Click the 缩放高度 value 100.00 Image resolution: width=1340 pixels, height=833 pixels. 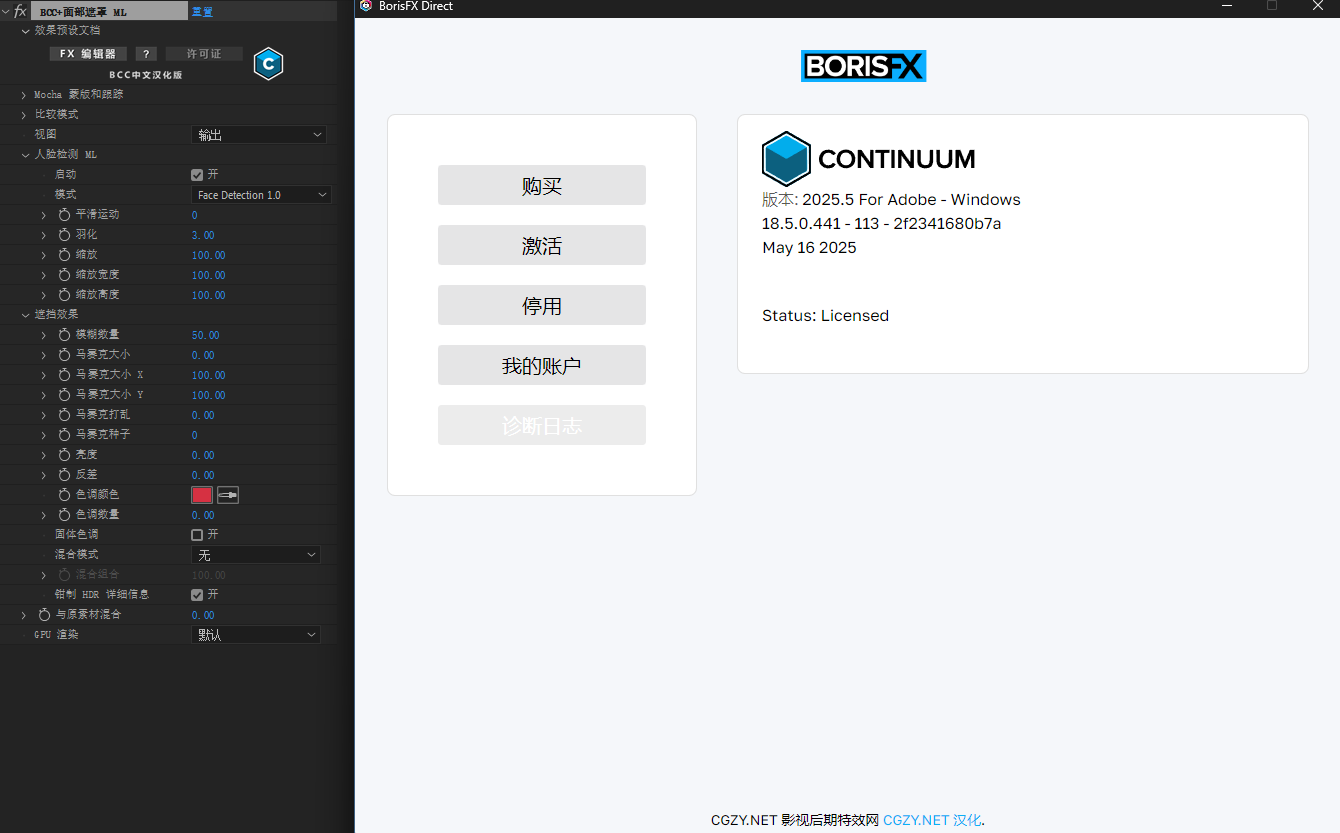[209, 295]
